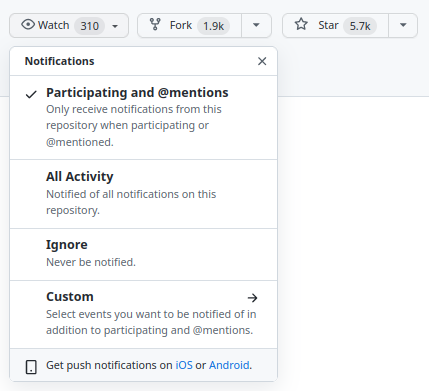Choose All Activity notifications
The image size is (429, 391).
(144, 194)
